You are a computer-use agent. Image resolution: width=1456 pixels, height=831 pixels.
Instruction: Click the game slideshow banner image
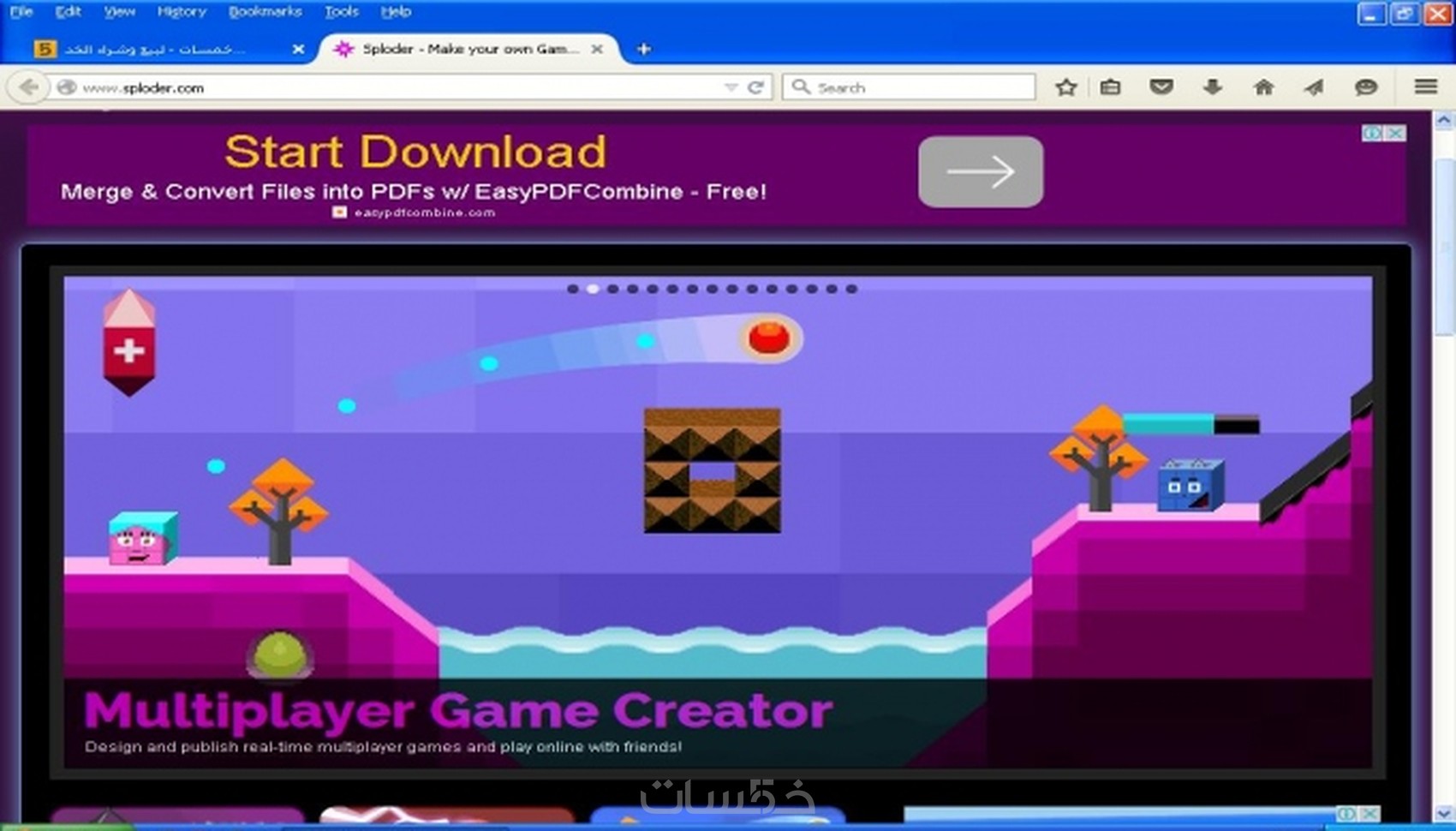pos(718,523)
